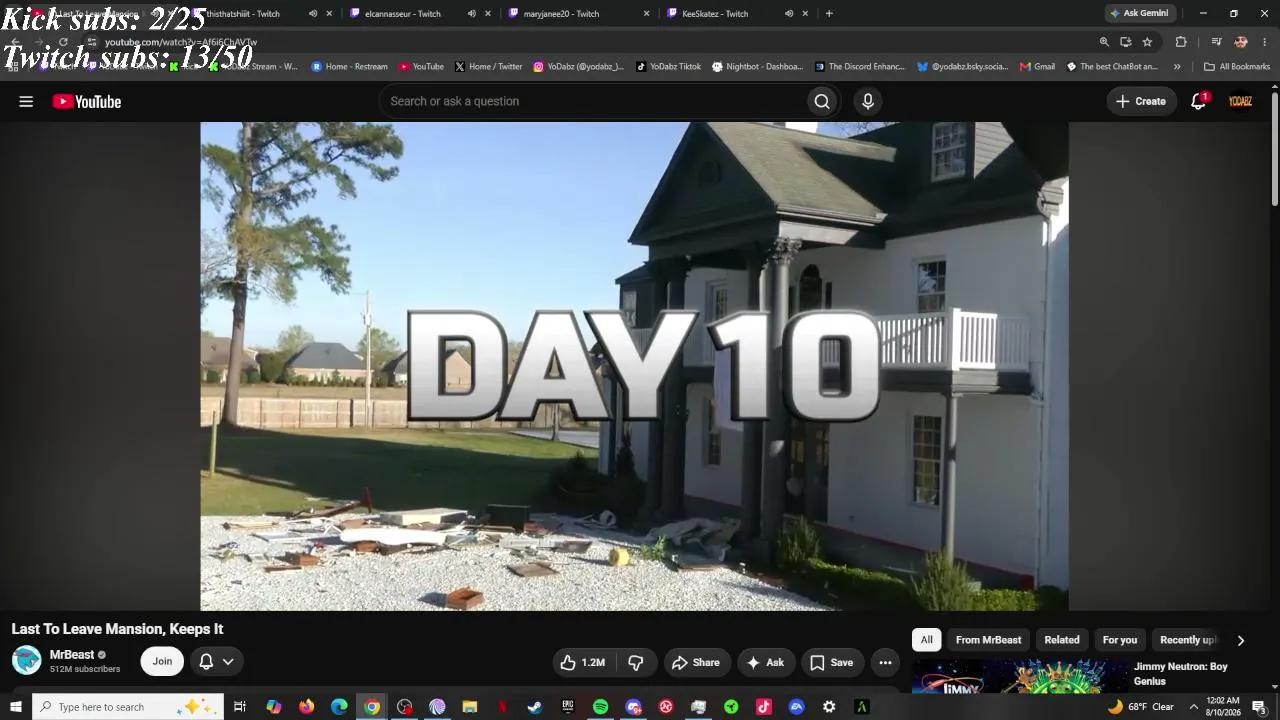Open the Home / Twitter bookmark

(489, 67)
